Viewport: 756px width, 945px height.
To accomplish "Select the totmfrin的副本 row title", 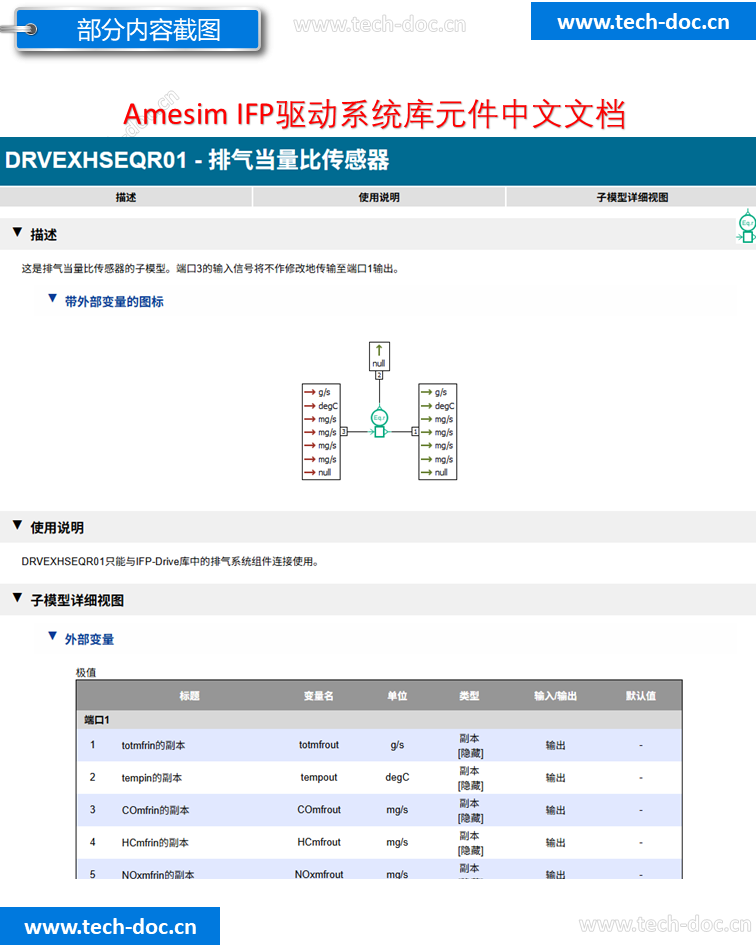I will 153,745.
